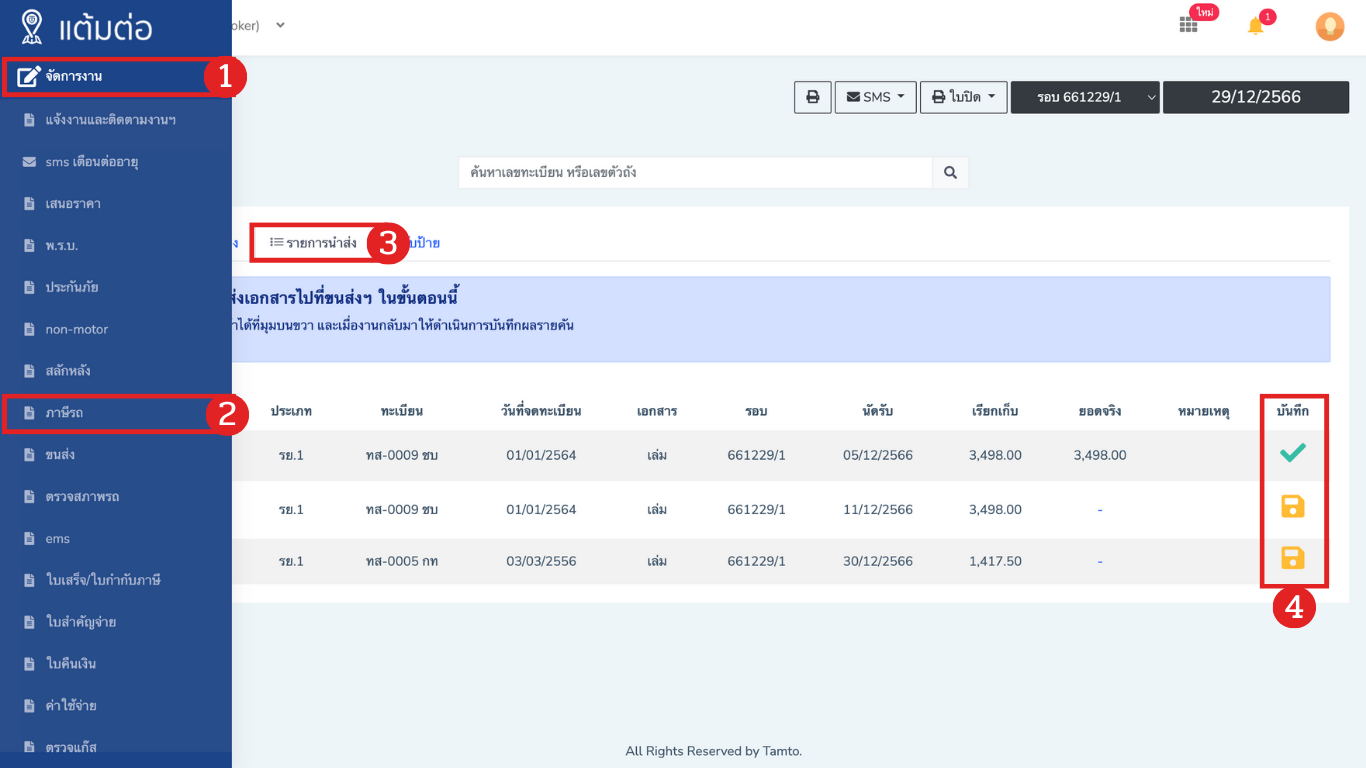
Task: Click the document icon beside ประกันภัย
Action: (x=29, y=287)
